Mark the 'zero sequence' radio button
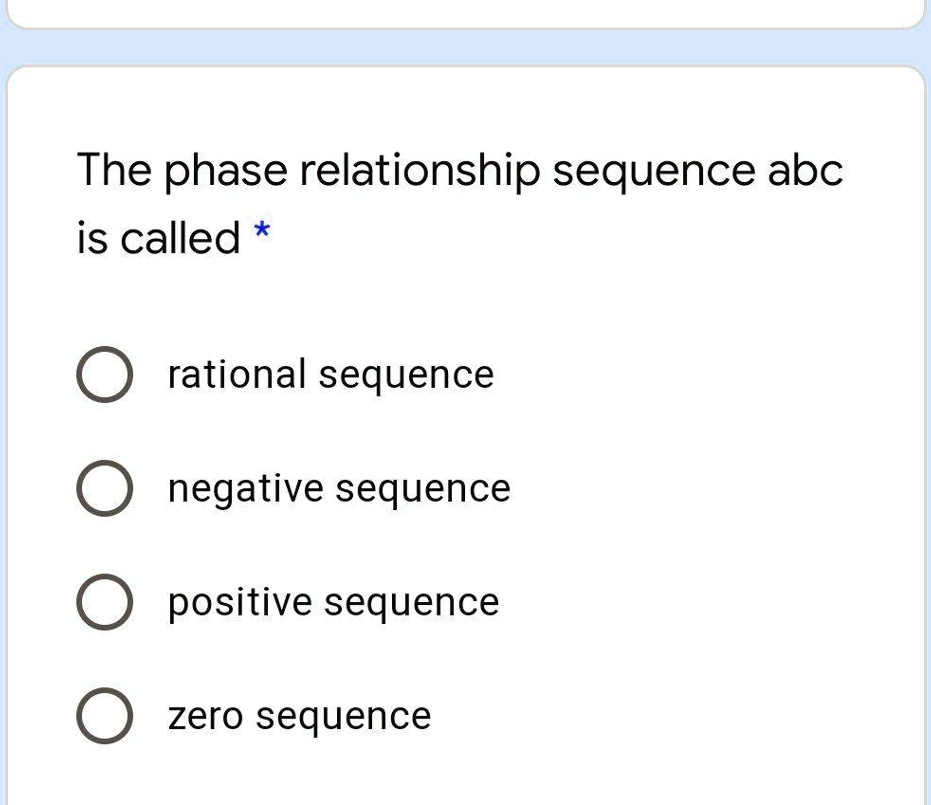This screenshot has height=805, width=931. click(x=104, y=716)
